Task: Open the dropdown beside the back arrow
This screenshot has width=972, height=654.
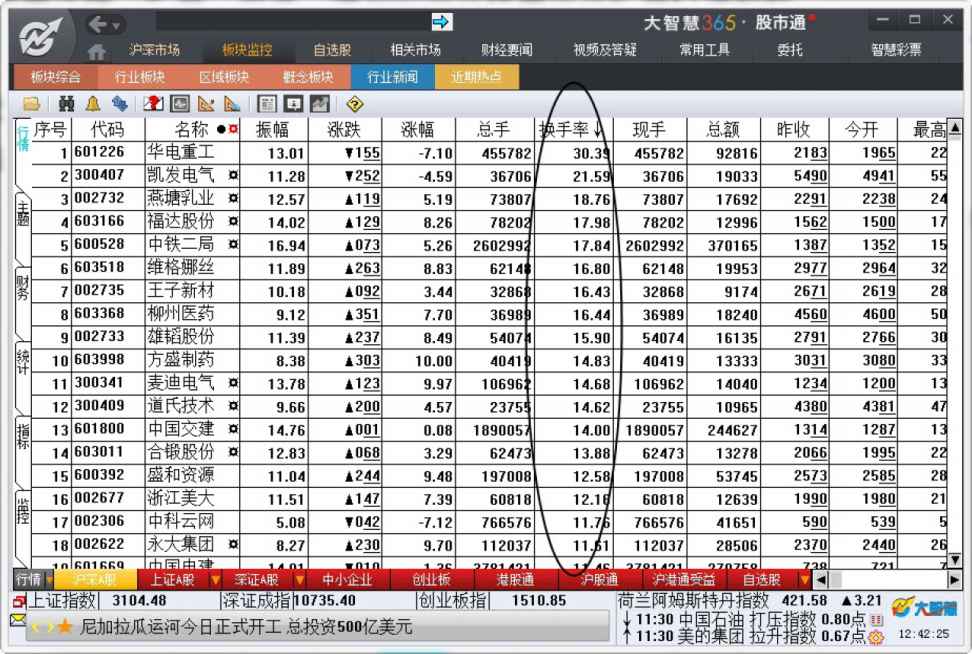Action: (116, 26)
